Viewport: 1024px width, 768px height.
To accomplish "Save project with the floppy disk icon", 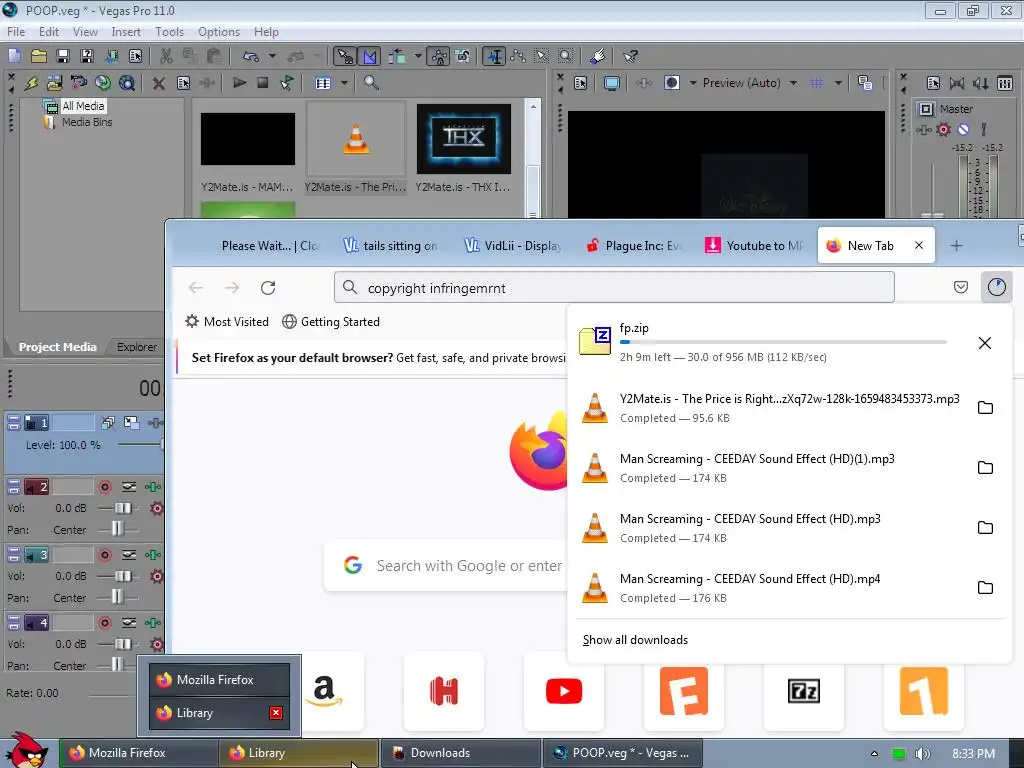I will [63, 56].
